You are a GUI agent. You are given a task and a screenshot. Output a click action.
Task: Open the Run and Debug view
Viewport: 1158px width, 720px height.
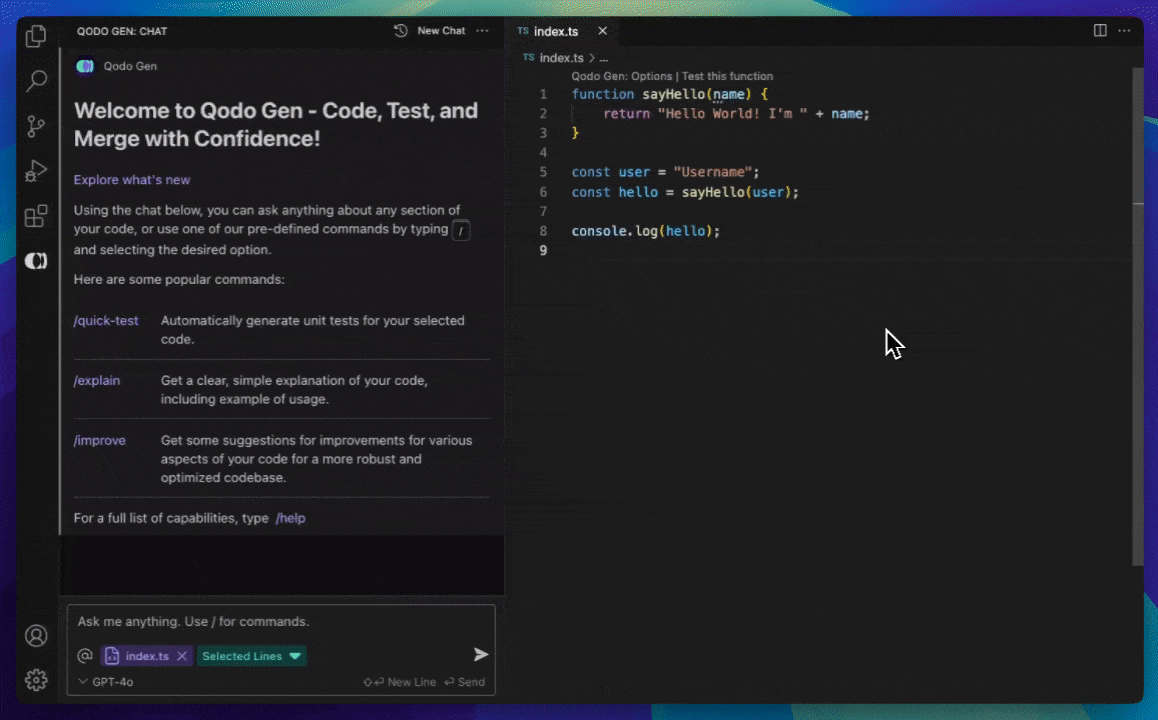point(35,171)
